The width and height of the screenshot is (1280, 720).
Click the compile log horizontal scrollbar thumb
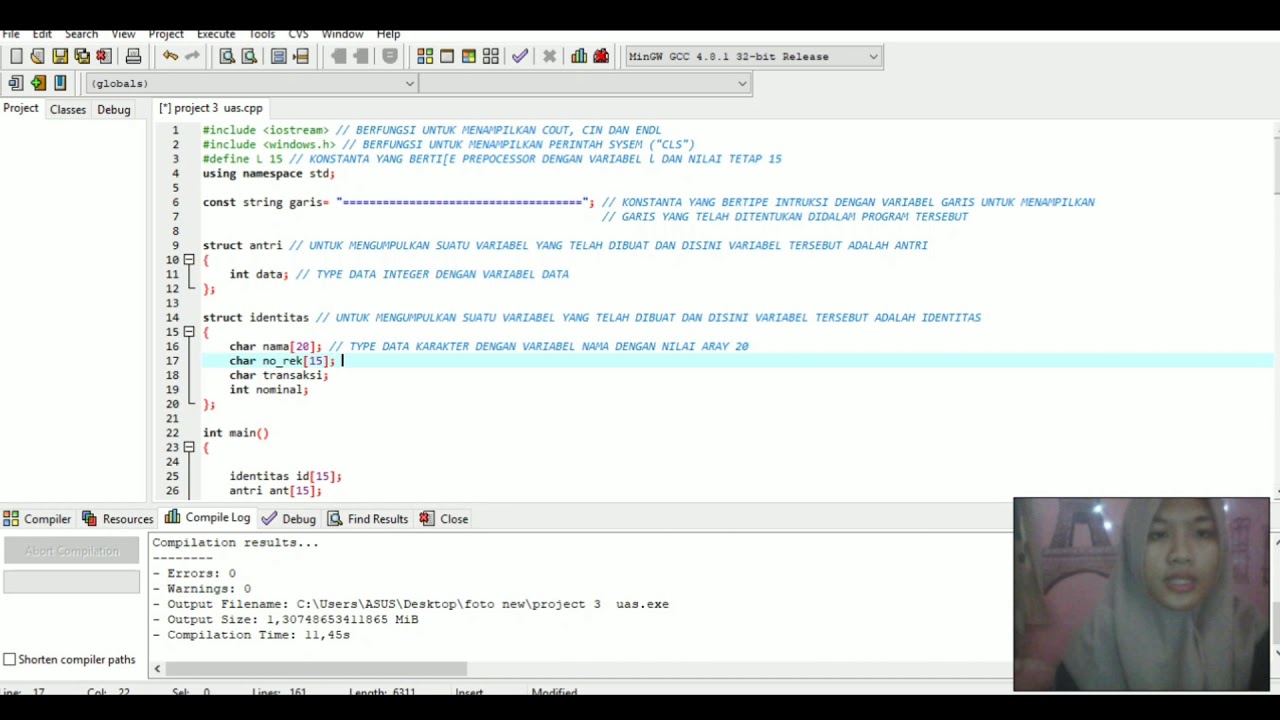click(316, 669)
